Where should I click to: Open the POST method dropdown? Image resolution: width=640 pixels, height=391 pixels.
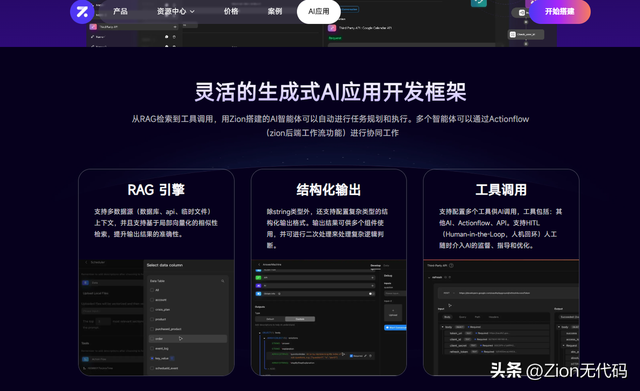pos(448,293)
